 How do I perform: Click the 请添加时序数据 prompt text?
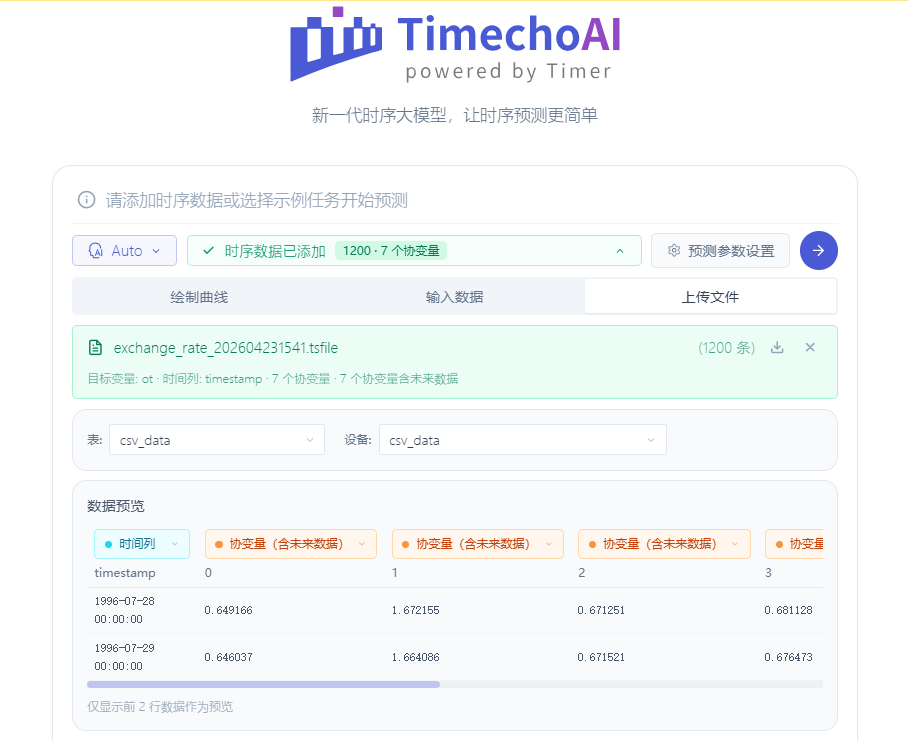coord(257,200)
